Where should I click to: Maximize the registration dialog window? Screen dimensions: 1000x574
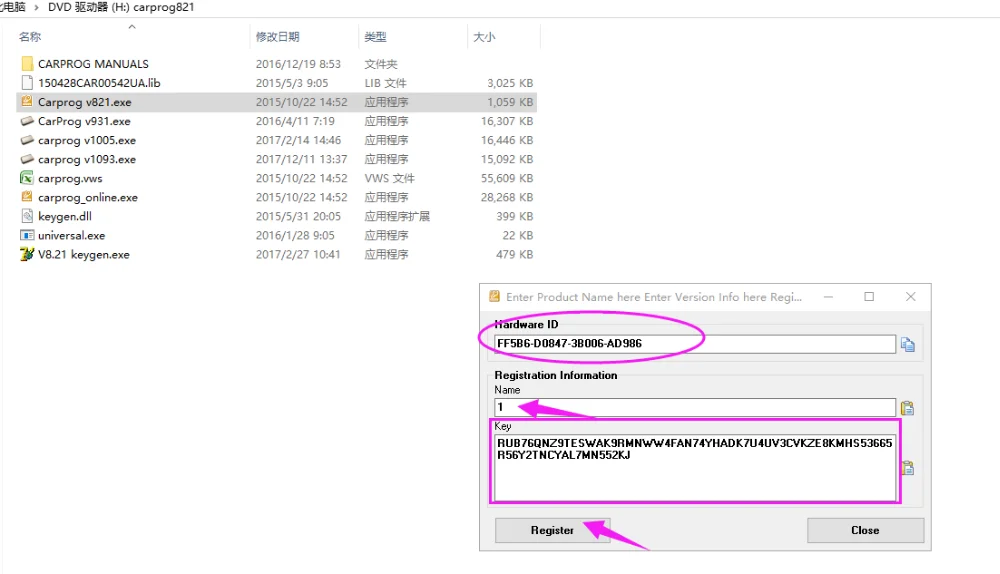pos(869,297)
